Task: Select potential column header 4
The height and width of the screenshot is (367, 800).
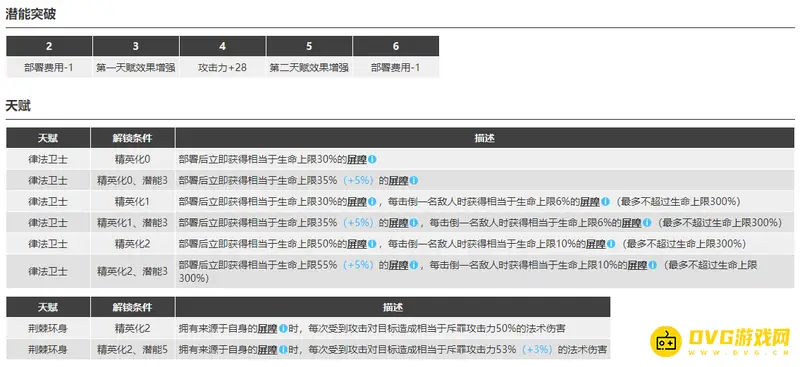Action: coord(222,46)
